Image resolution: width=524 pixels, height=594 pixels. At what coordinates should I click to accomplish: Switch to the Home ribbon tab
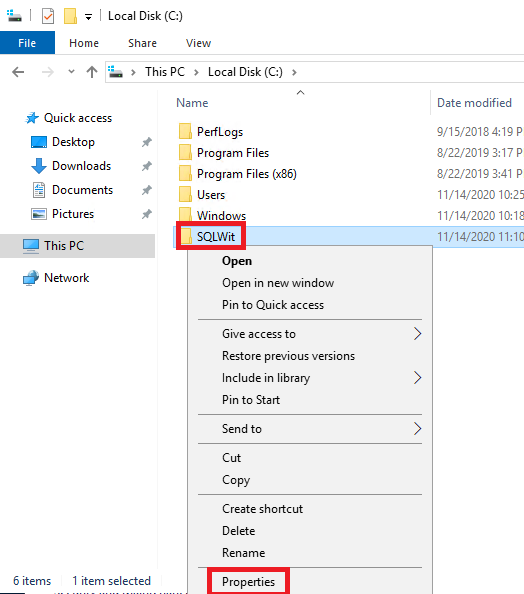pyautogui.click(x=84, y=43)
